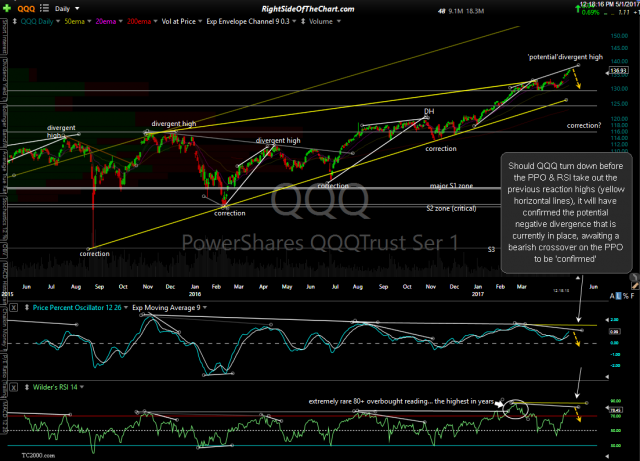Click the 18.3M average volume readout
Image resolution: width=640 pixels, height=461 pixels.
(475, 11)
